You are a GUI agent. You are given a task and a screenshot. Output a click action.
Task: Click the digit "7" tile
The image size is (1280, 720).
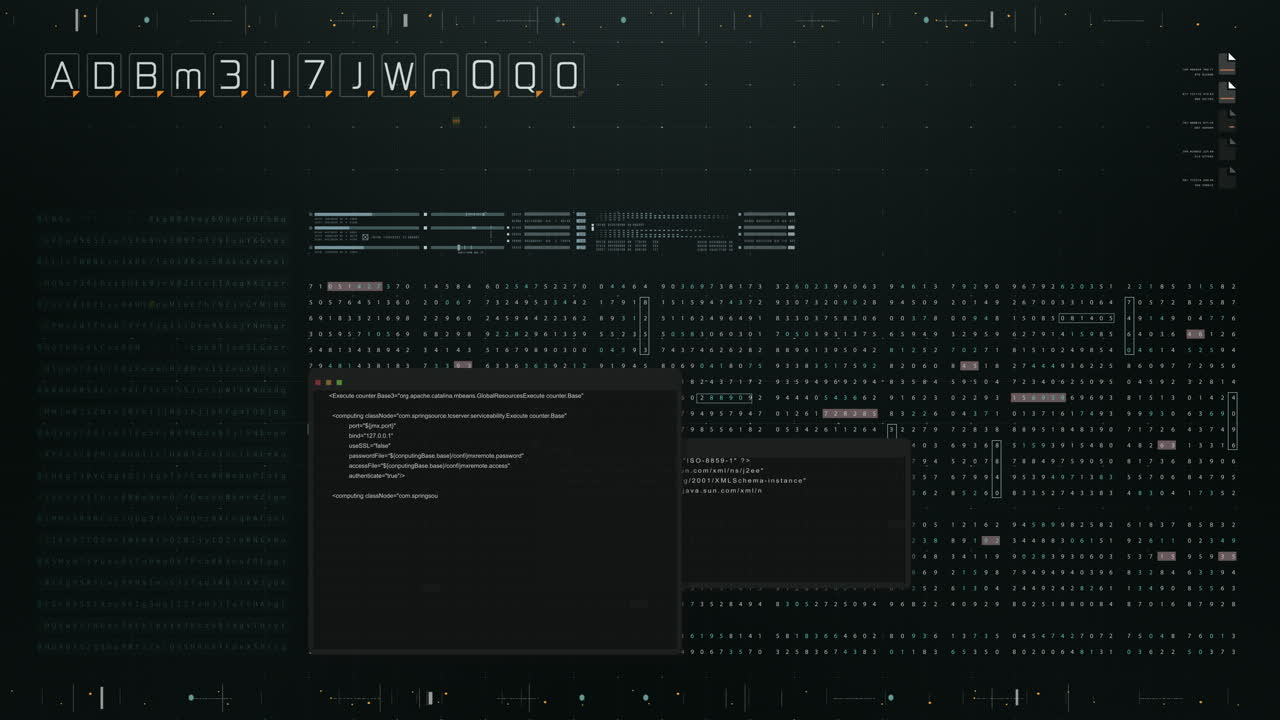[x=314, y=76]
